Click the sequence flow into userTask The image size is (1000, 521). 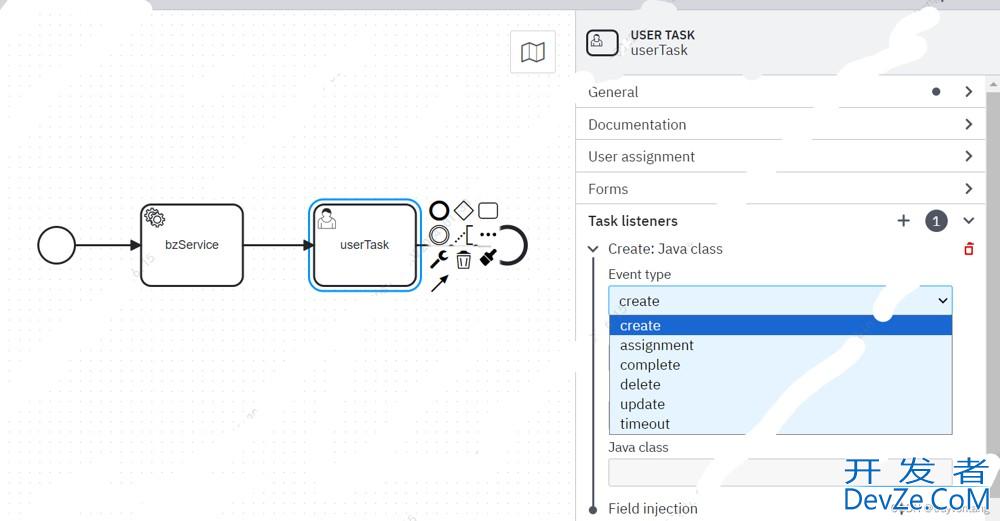(278, 245)
